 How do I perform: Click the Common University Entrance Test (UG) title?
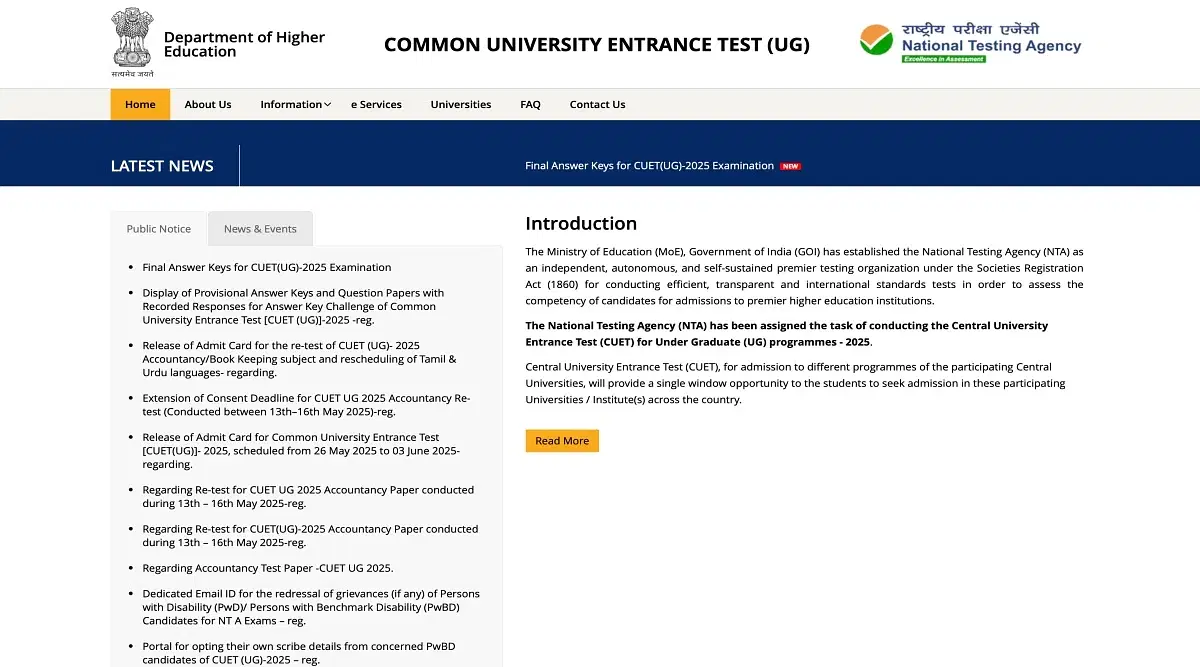coord(597,45)
